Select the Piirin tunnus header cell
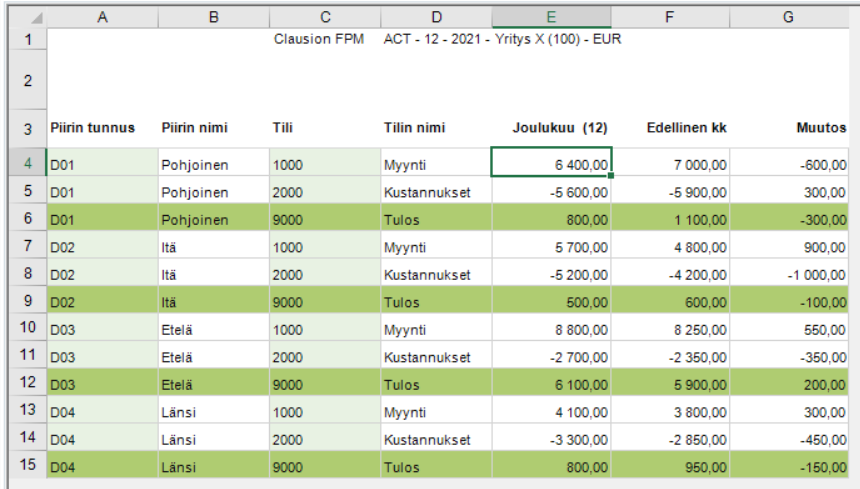The image size is (860, 489). pyautogui.click(x=103, y=128)
